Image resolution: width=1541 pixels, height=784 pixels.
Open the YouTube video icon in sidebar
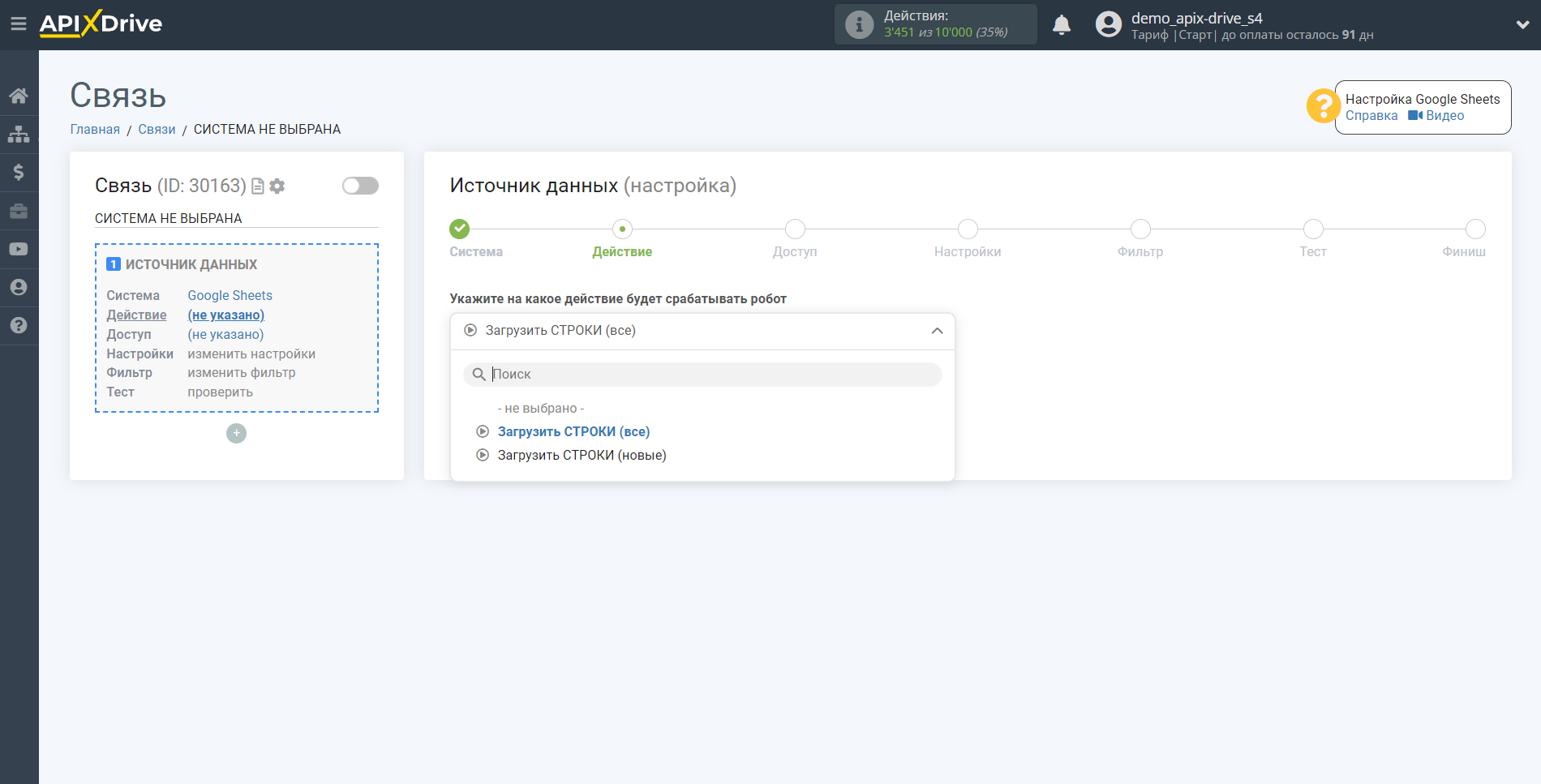pyautogui.click(x=19, y=249)
